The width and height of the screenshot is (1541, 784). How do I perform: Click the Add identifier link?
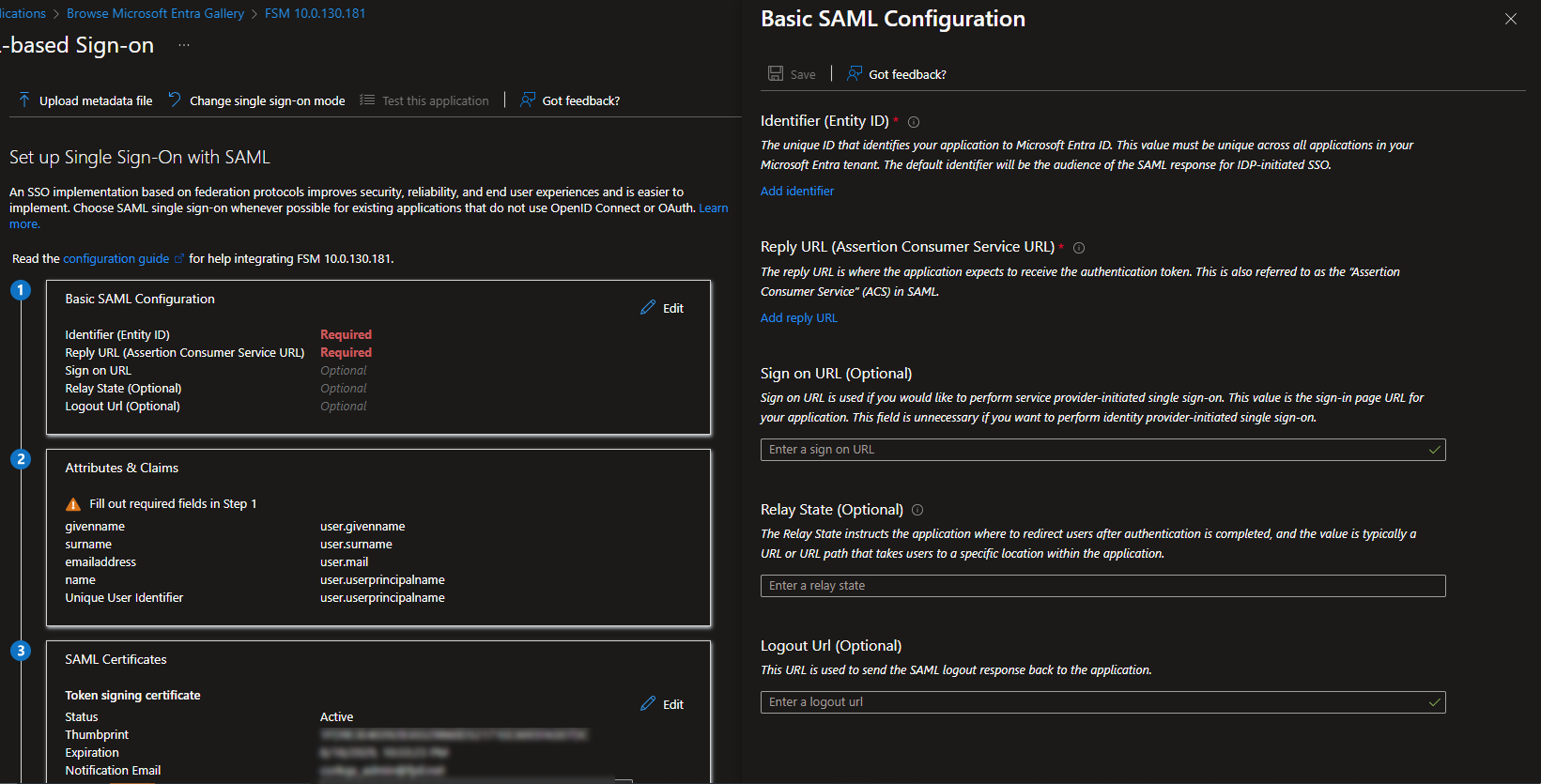tap(796, 191)
